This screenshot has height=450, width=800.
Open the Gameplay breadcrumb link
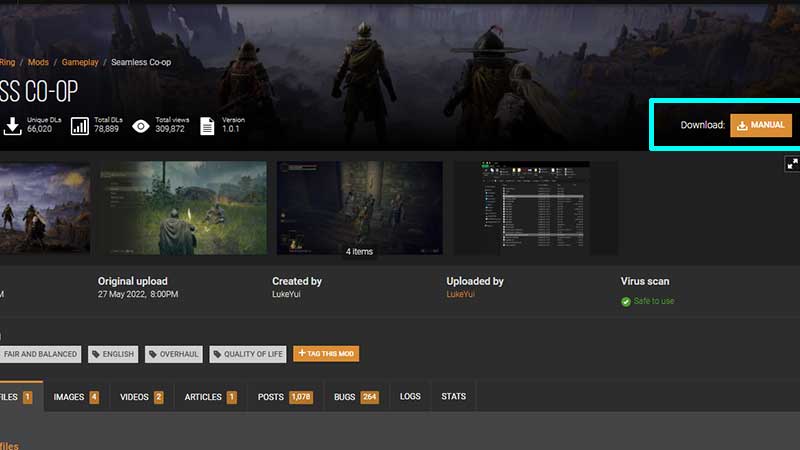(80, 62)
